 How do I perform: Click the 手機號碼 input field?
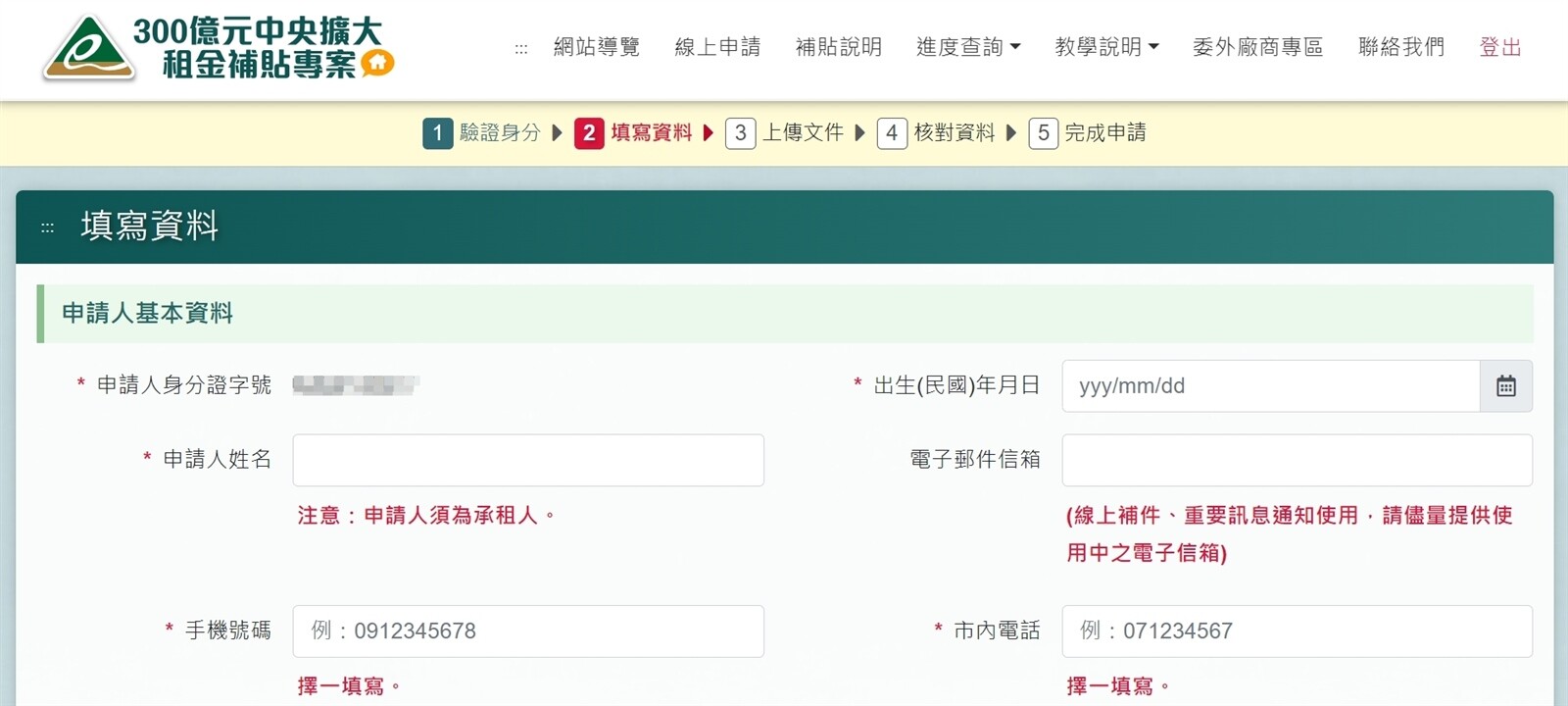(x=528, y=631)
